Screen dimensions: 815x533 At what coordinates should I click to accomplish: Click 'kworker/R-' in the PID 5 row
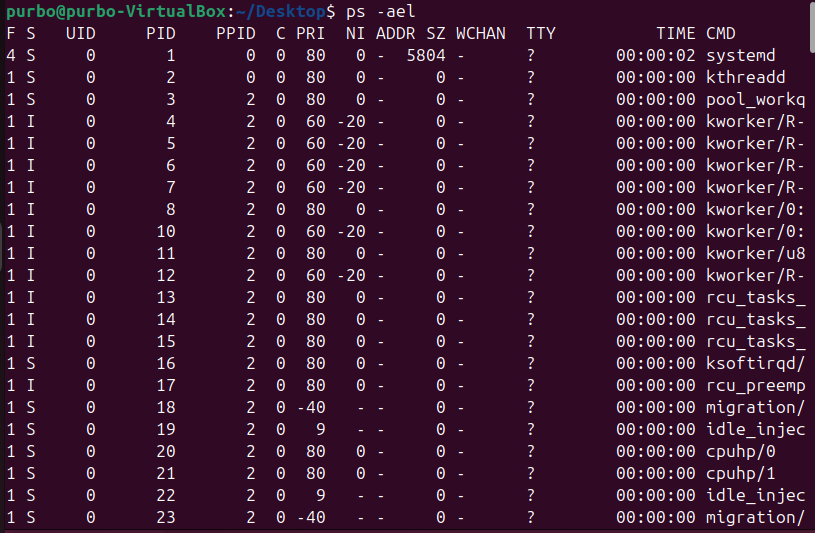pos(755,143)
